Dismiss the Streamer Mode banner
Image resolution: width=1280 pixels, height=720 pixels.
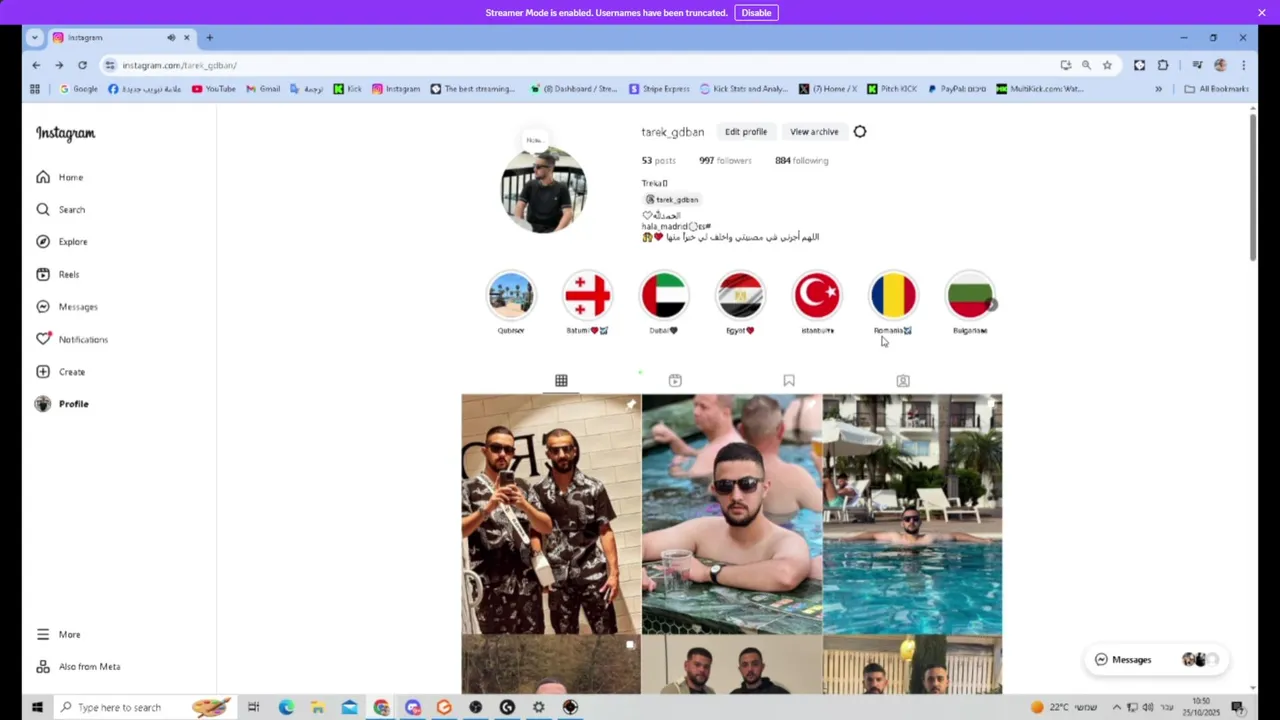(x=1262, y=13)
